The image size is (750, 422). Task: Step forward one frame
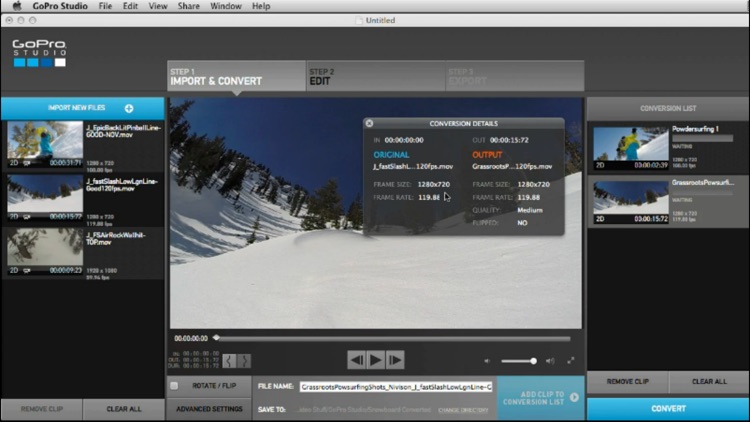[x=395, y=360]
